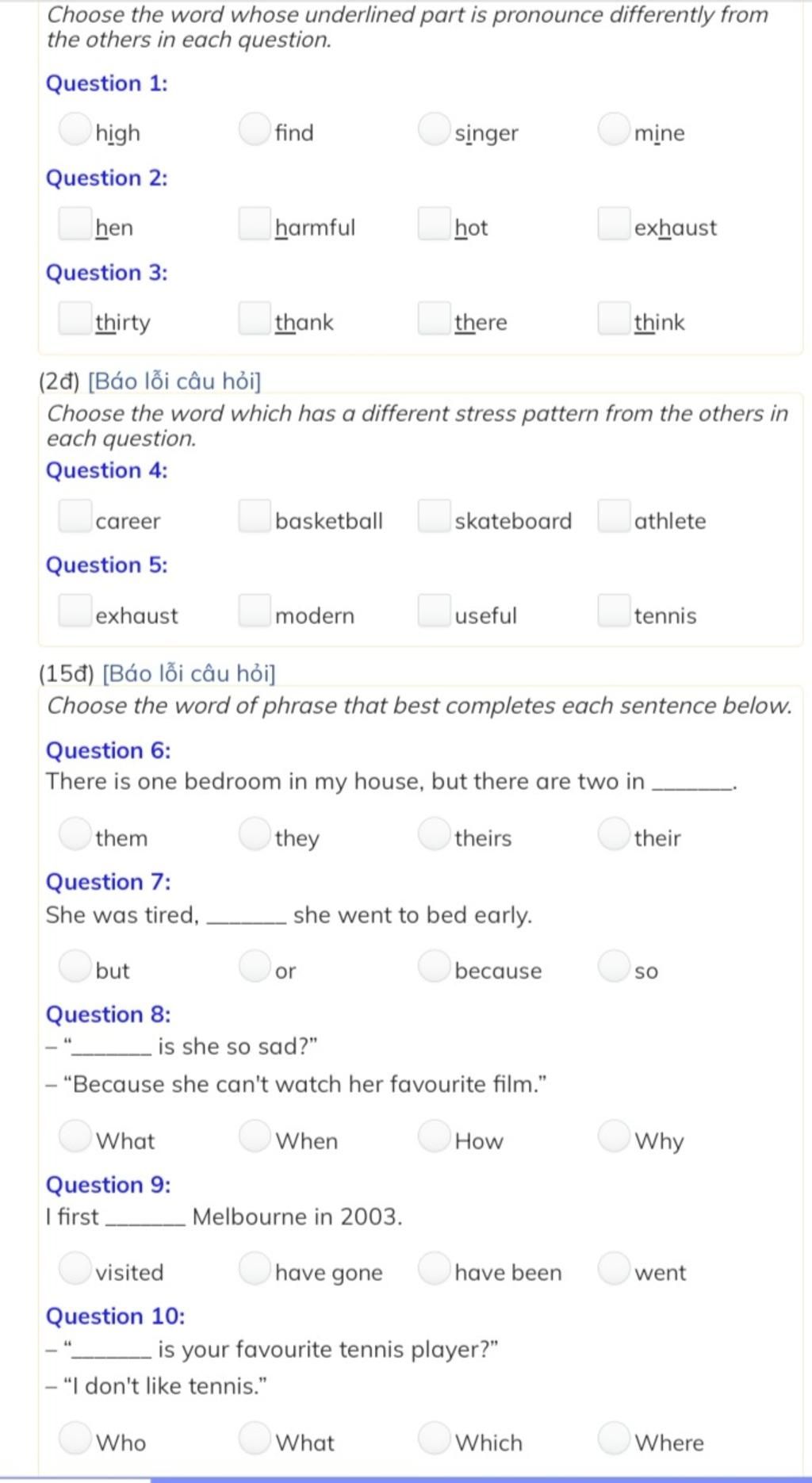This screenshot has height=1483, width=812.
Task: Tick the 'hen' checkbox in Question 2
Action: pyautogui.click(x=75, y=224)
